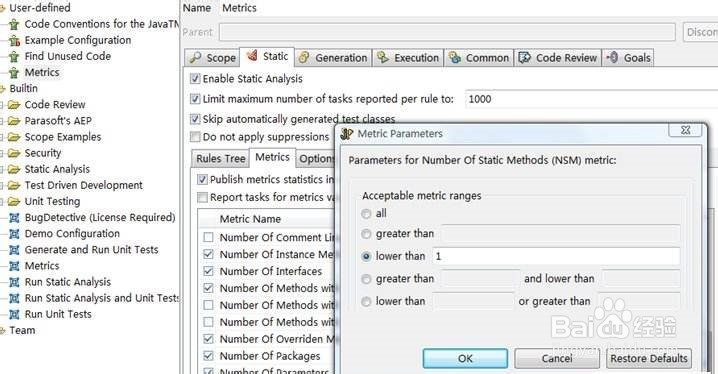Click the Goals tab icon
The height and width of the screenshot is (374, 718).
point(612,58)
